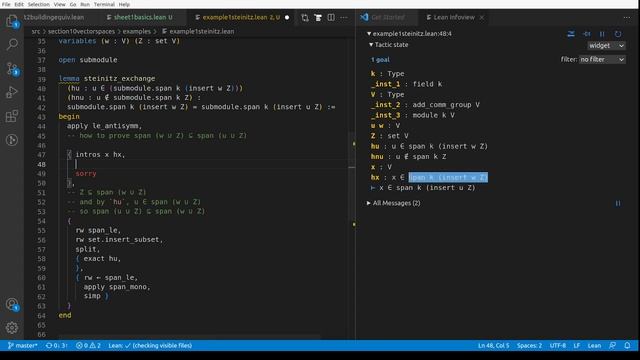Viewport: 640px width, 360px height.
Task: Open the File menu
Action: tap(6, 4)
